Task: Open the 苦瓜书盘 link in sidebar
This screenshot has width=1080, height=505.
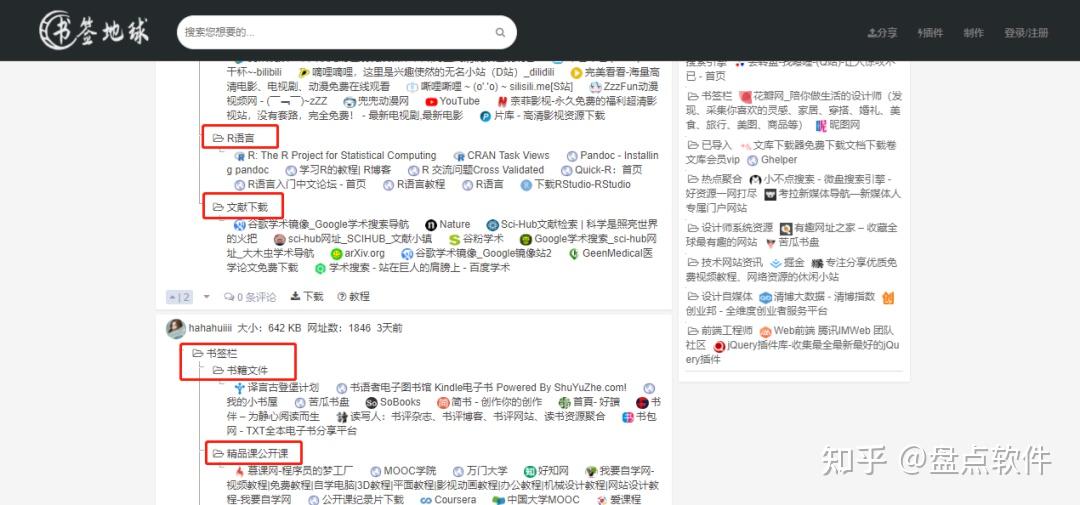Action: click(799, 243)
